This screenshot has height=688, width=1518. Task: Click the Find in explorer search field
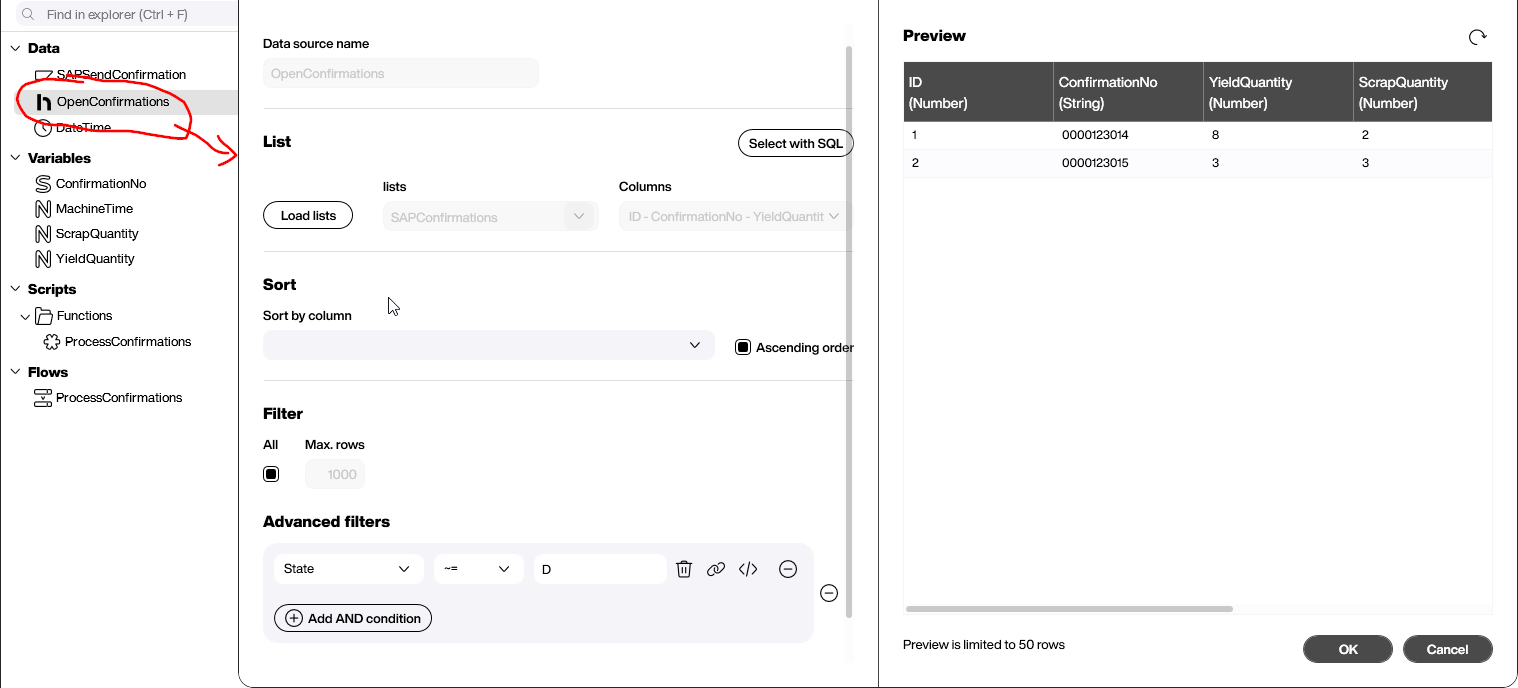(x=120, y=14)
